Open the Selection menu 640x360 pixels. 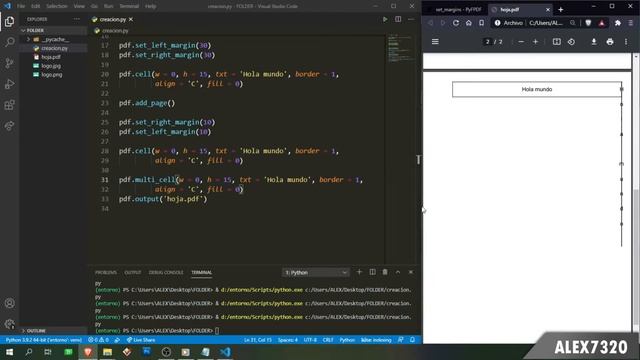[x=56, y=6]
